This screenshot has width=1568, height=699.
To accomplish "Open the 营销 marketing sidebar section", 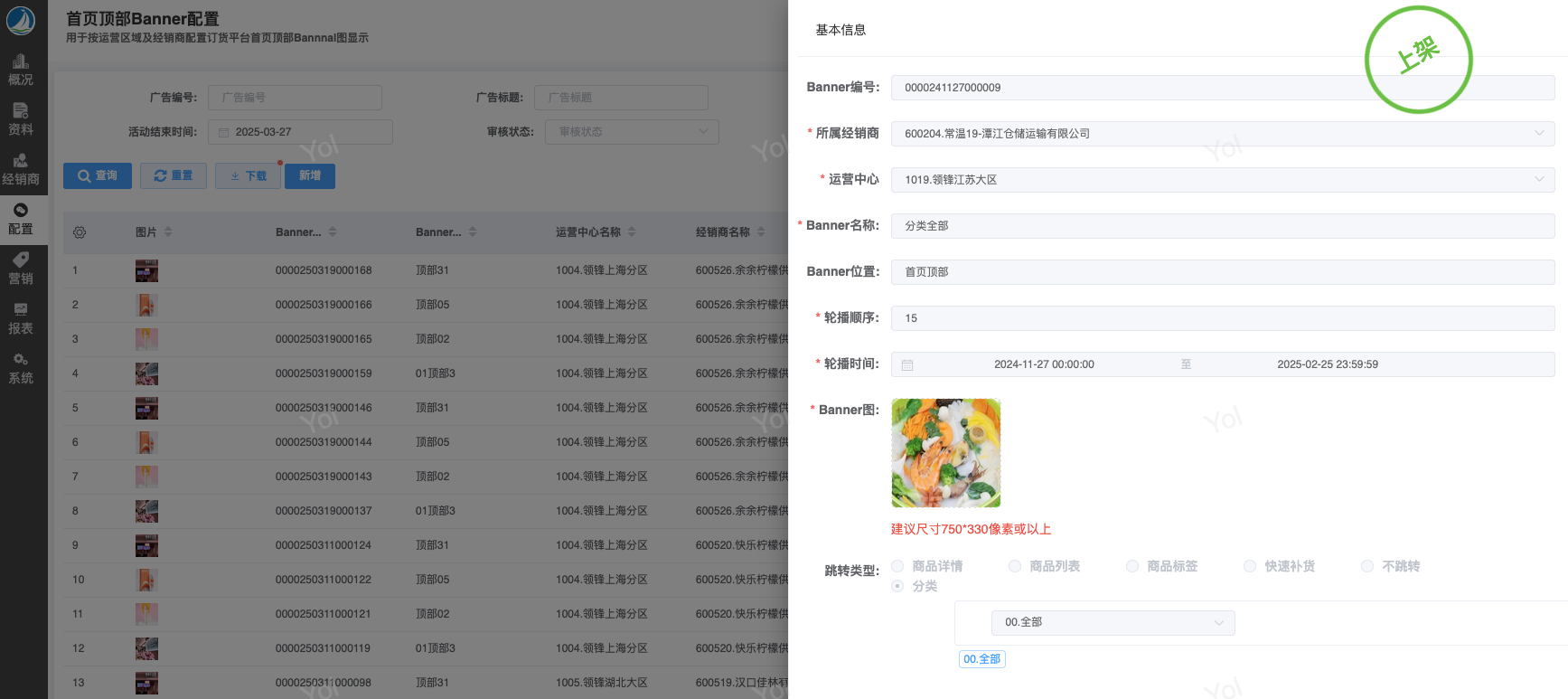I will (21, 269).
